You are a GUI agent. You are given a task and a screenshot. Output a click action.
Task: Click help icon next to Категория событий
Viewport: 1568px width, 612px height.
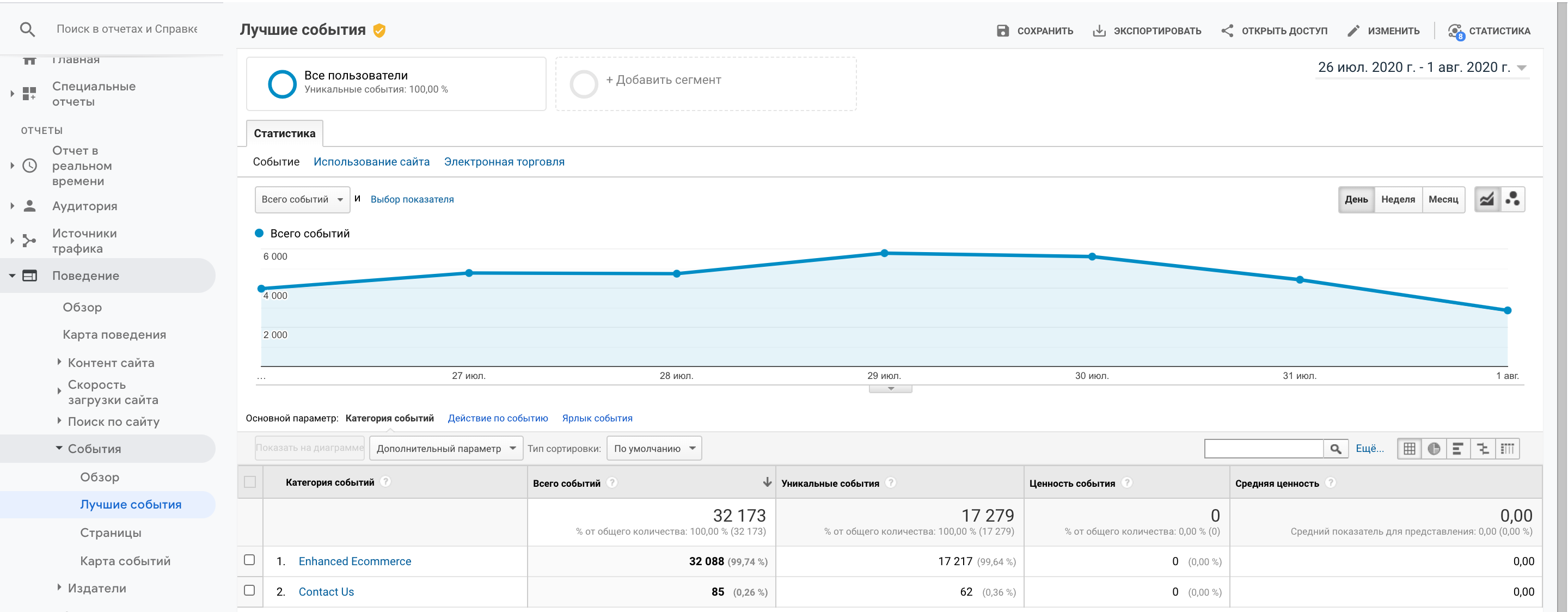click(385, 482)
